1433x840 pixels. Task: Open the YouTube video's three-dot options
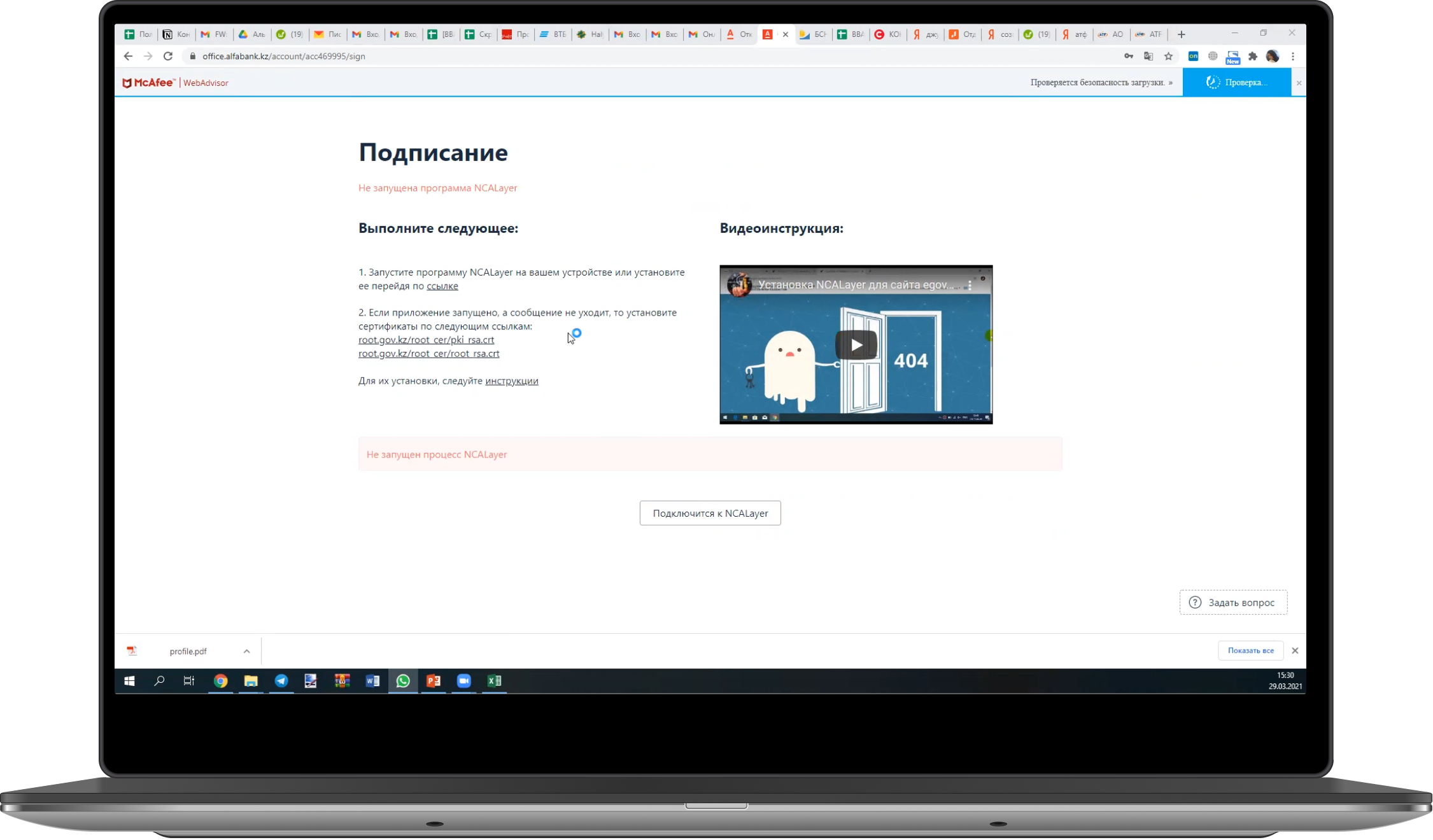970,285
